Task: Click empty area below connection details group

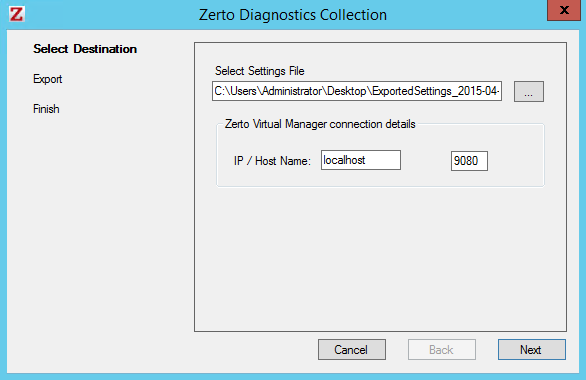Action: point(380,258)
